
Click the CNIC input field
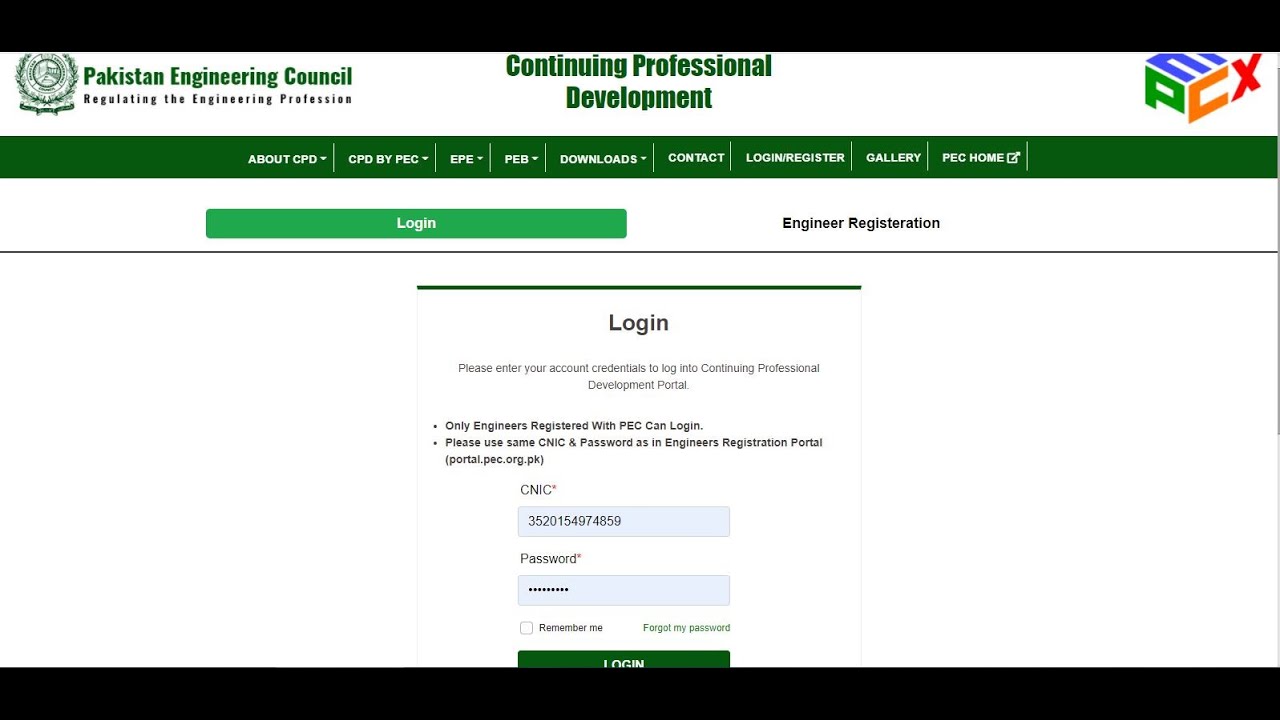[x=624, y=521]
